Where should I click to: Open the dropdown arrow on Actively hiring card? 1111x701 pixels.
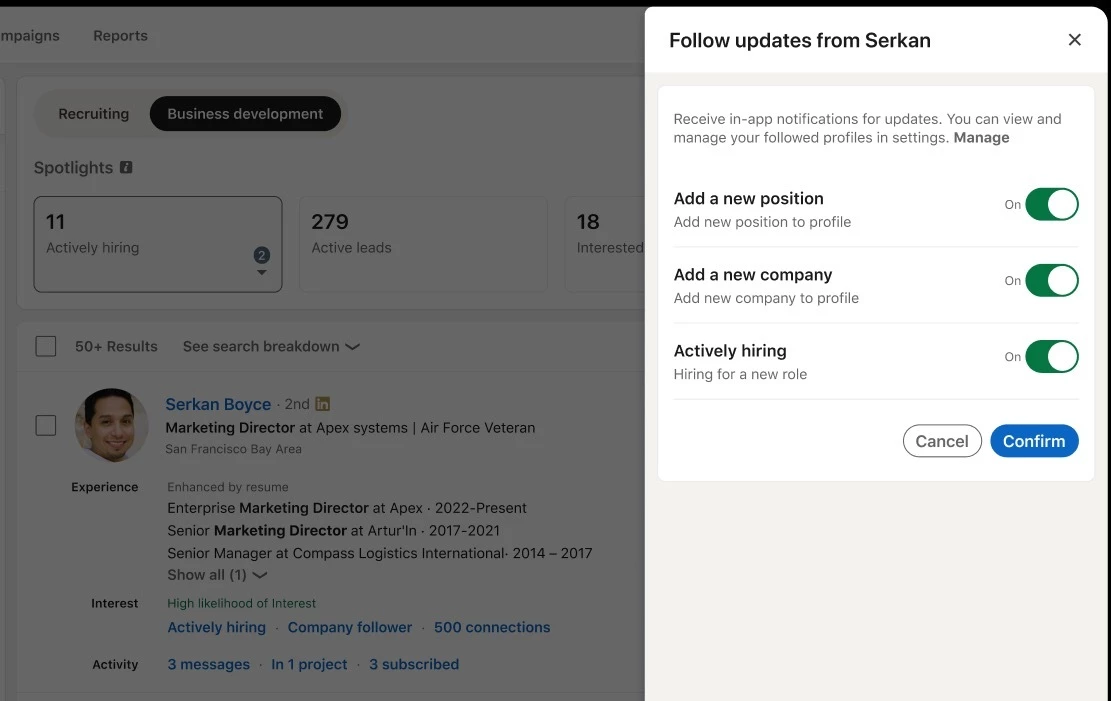[261, 272]
